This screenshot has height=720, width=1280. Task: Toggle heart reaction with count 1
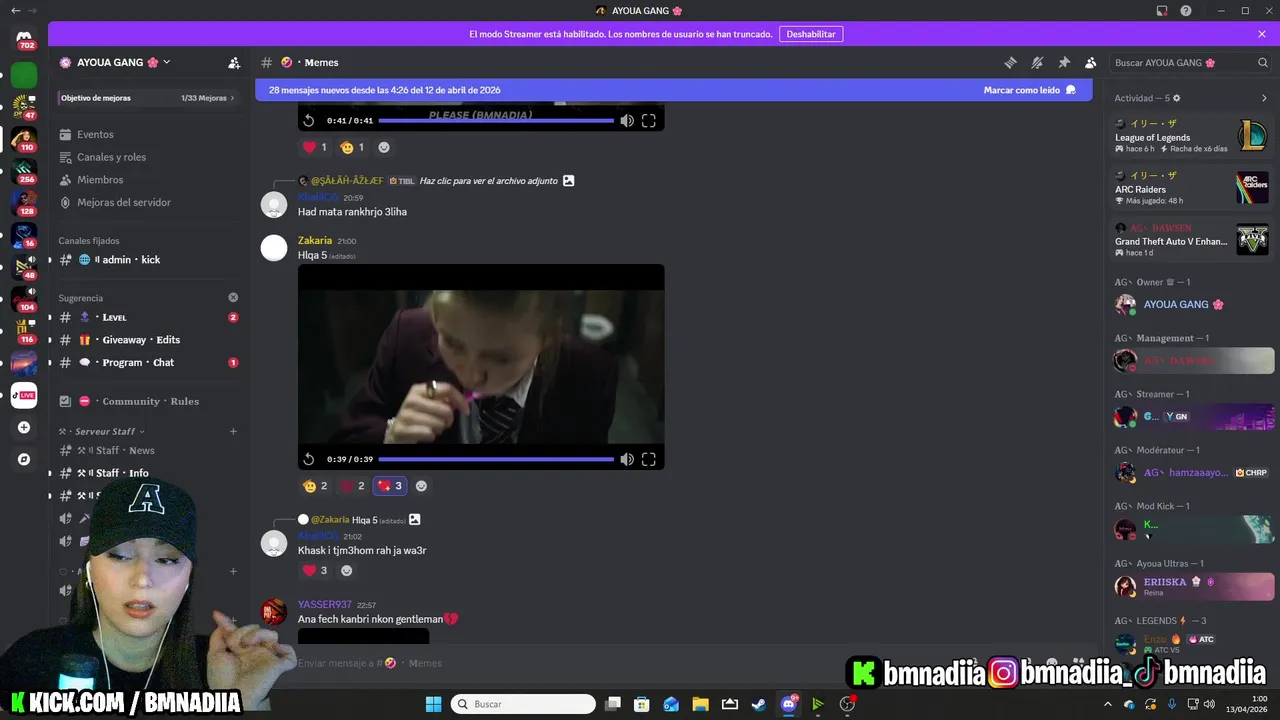tap(315, 147)
